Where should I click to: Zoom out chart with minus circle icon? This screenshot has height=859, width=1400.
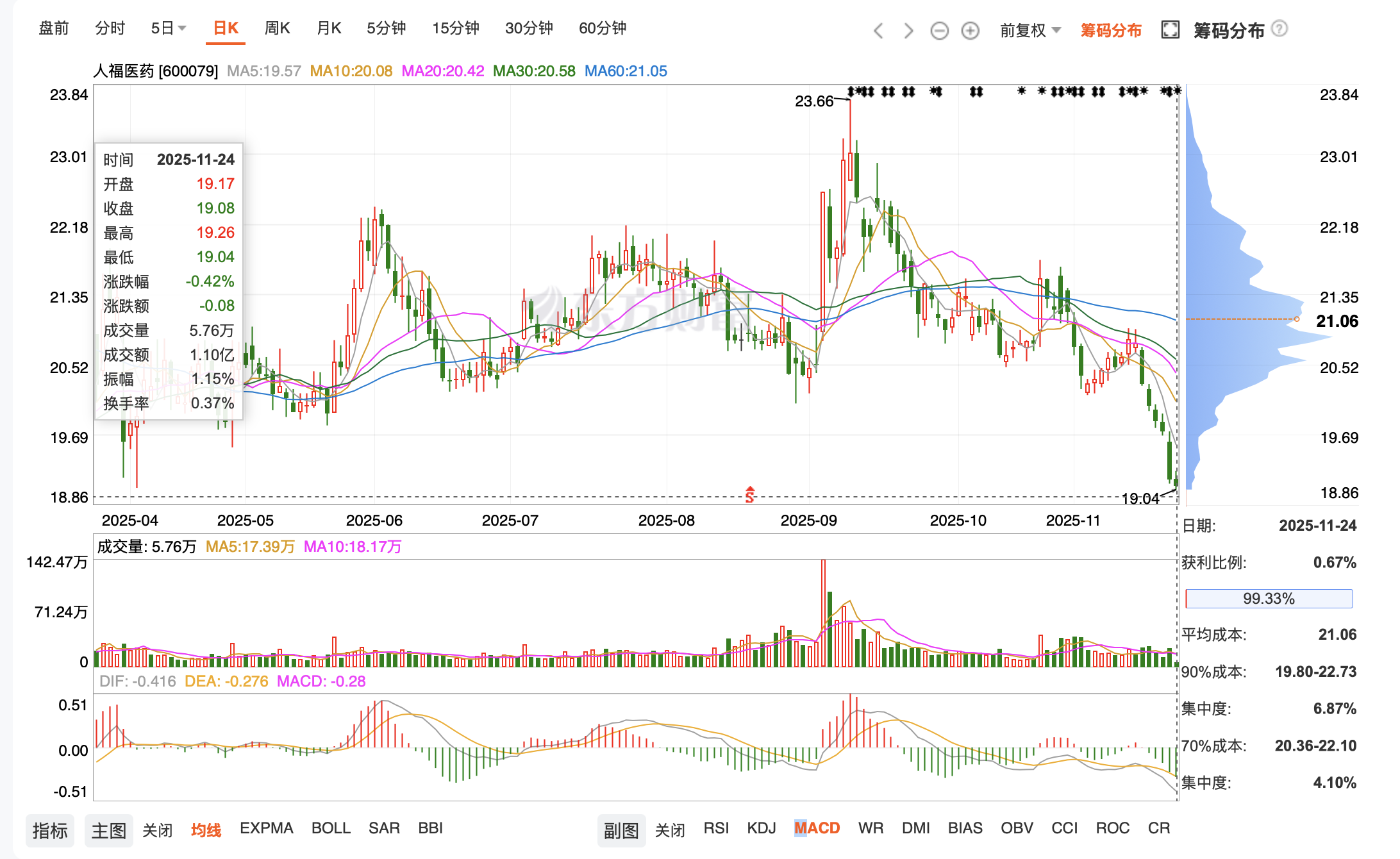pyautogui.click(x=939, y=30)
